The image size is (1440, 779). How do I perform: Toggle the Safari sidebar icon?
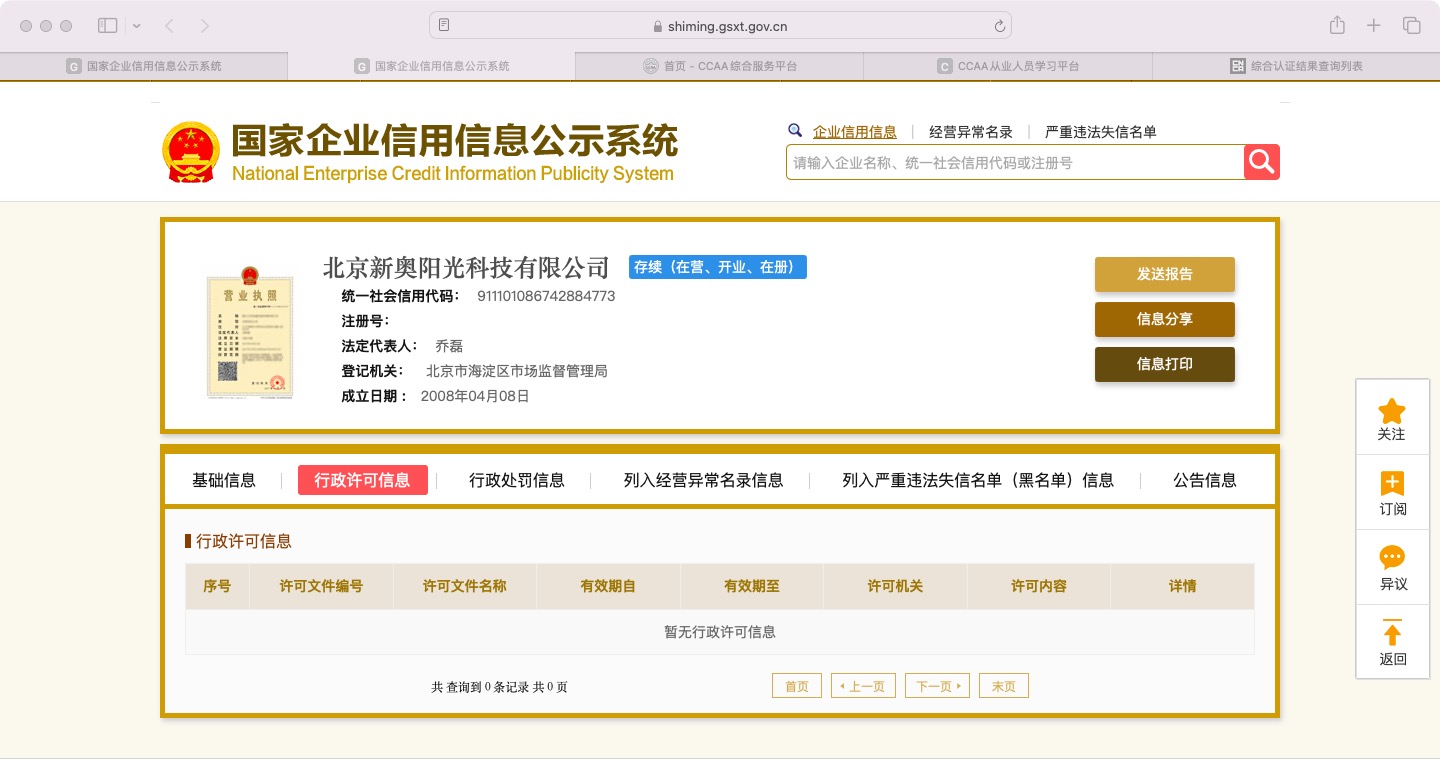click(x=108, y=26)
